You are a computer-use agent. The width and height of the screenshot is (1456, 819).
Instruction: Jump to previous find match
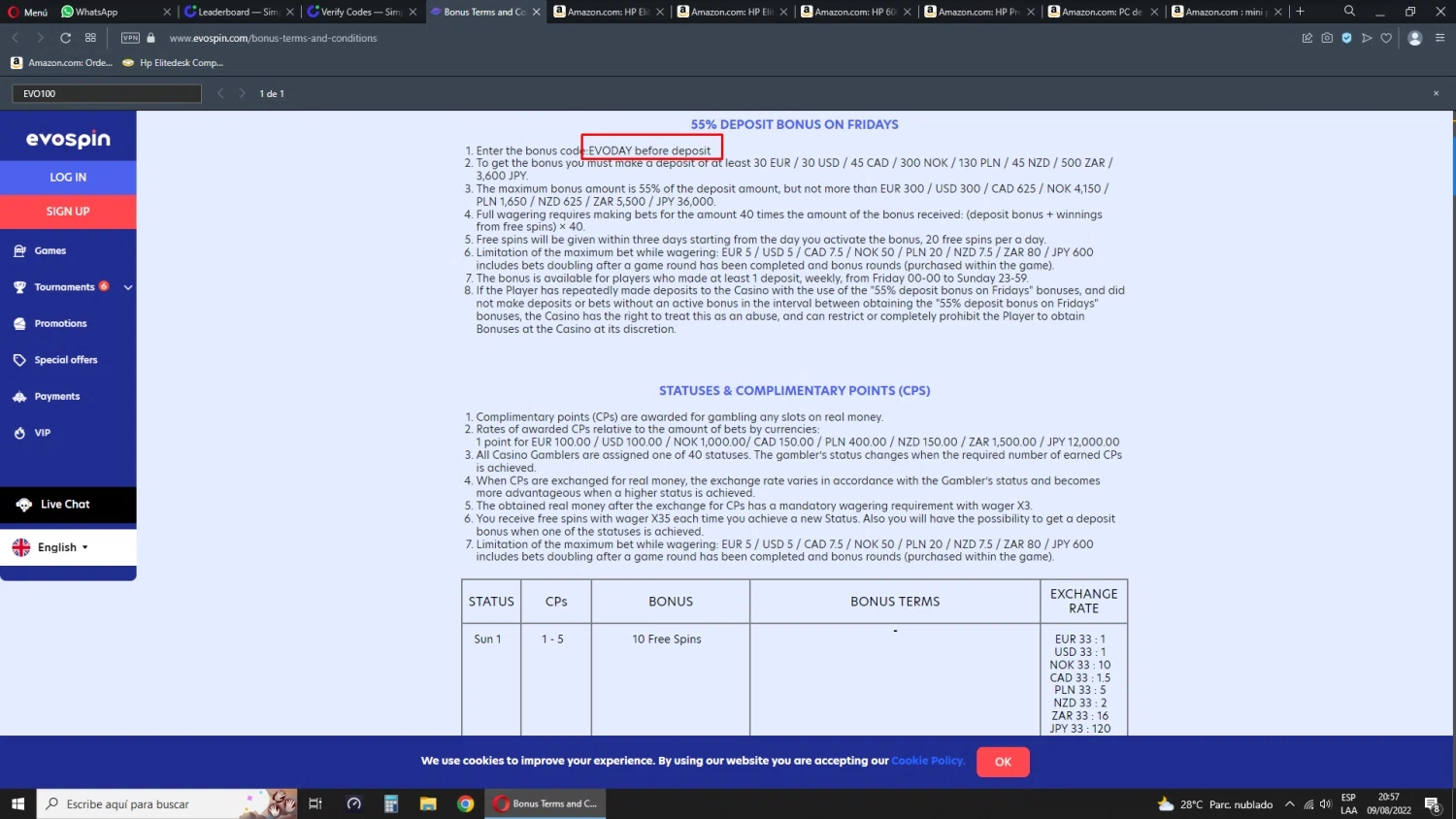[x=220, y=93]
